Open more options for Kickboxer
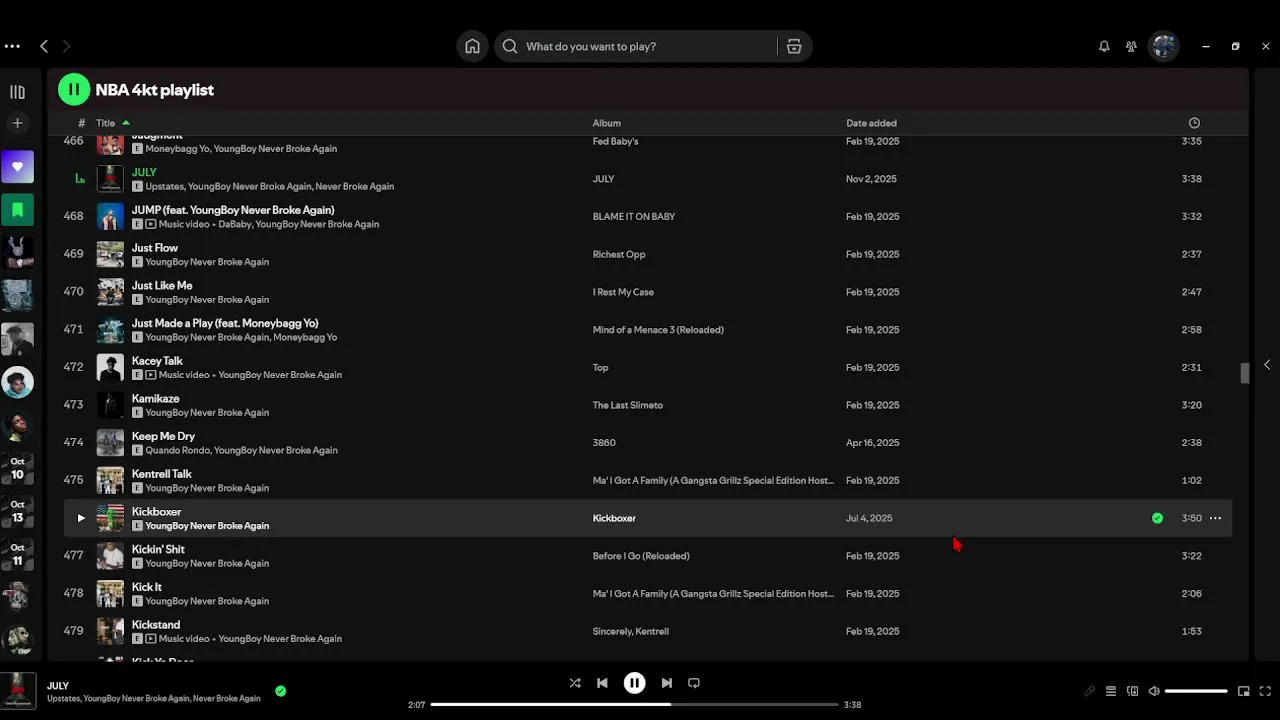This screenshot has width=1280, height=720. click(1215, 518)
